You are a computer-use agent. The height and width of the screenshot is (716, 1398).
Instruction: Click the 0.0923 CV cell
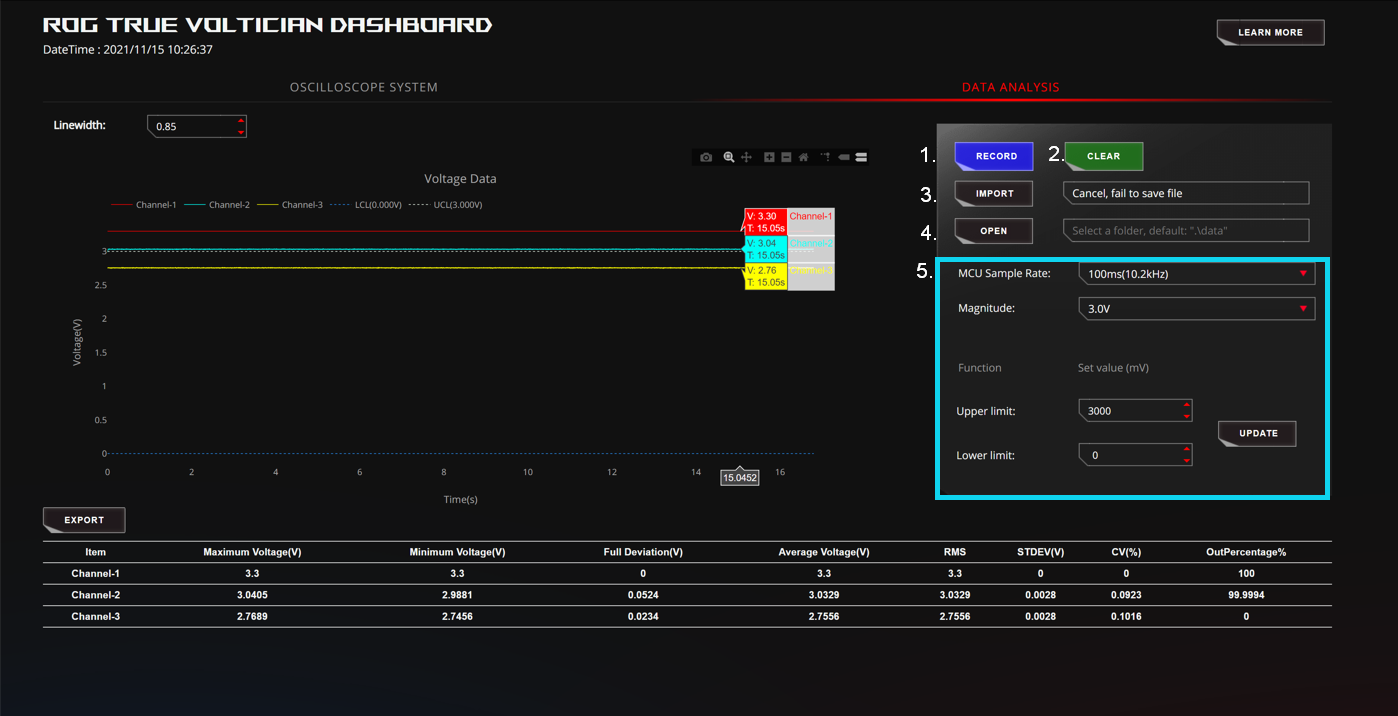point(1126,595)
